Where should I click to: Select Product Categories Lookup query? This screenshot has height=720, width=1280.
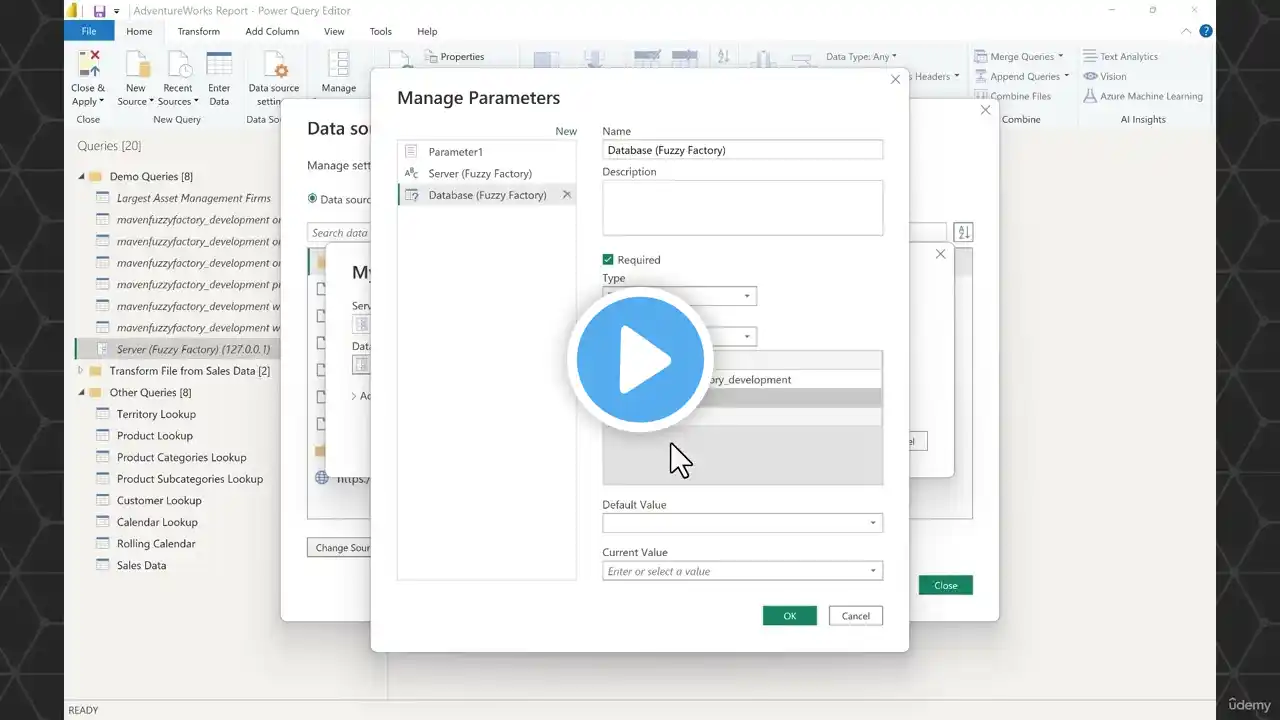pyautogui.click(x=181, y=457)
